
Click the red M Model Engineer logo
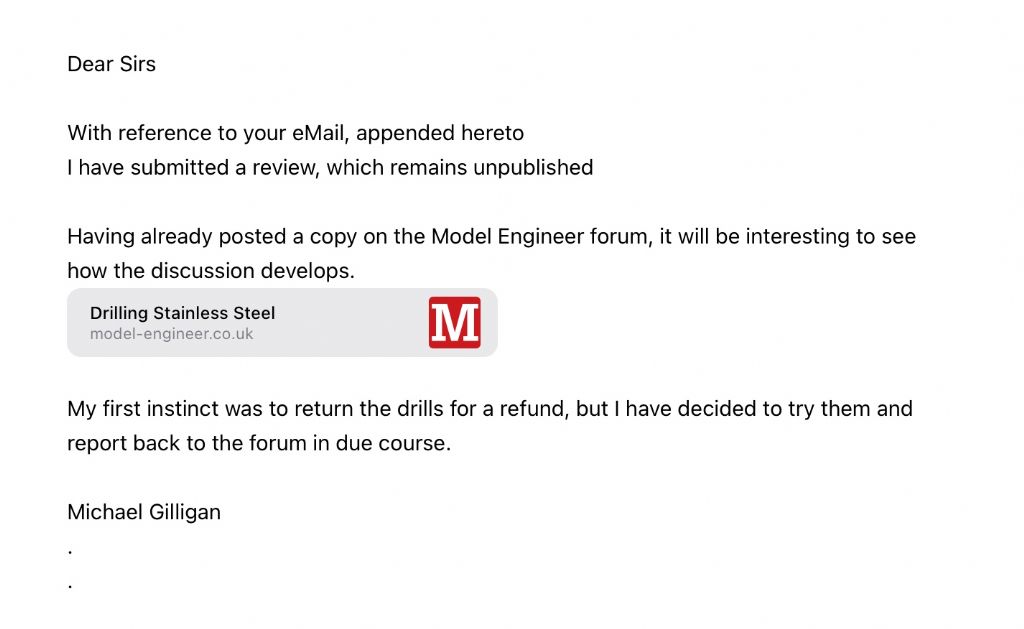[x=455, y=323]
